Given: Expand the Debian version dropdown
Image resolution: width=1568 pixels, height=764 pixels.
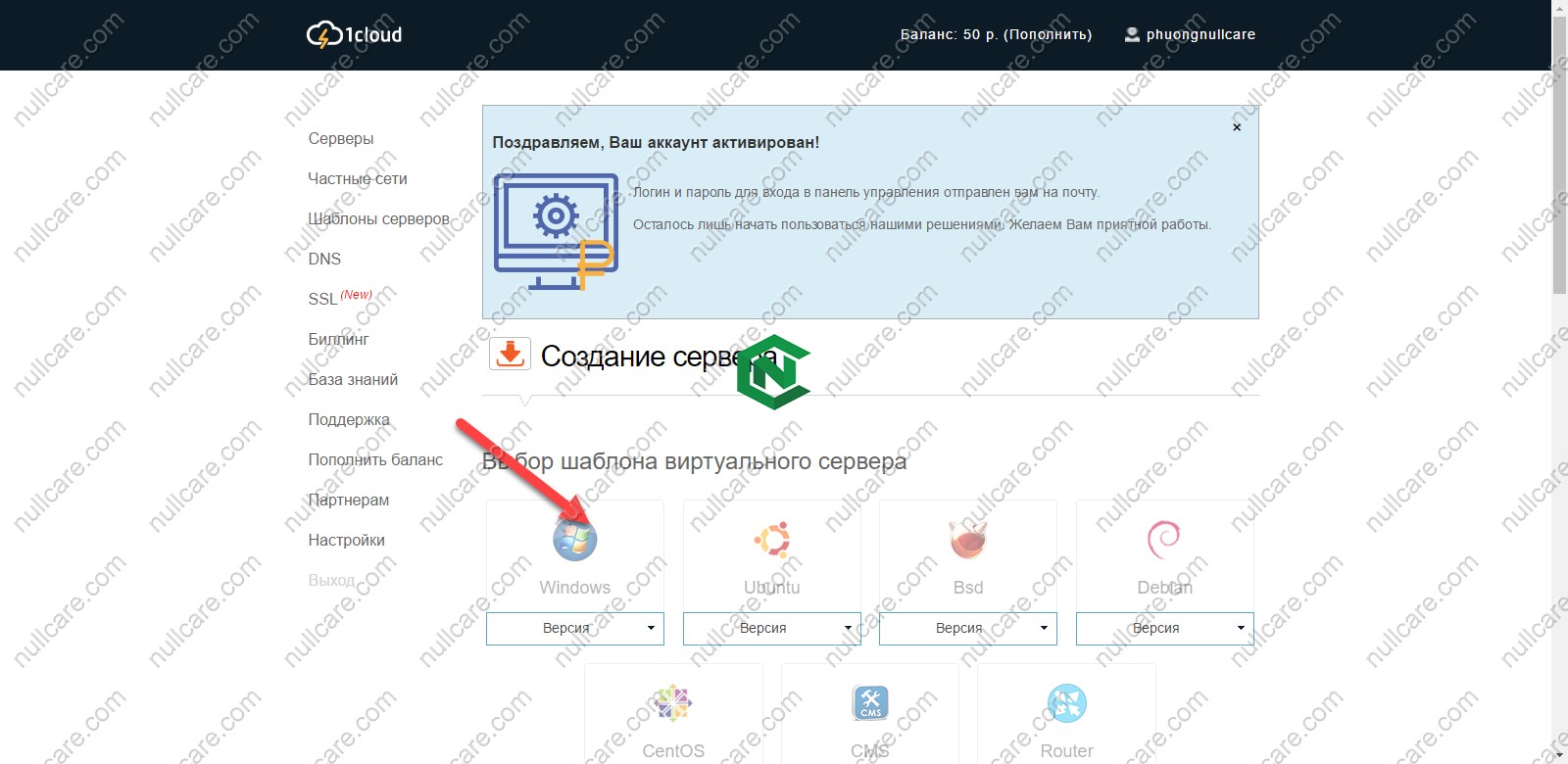Looking at the screenshot, I should click(x=1164, y=629).
